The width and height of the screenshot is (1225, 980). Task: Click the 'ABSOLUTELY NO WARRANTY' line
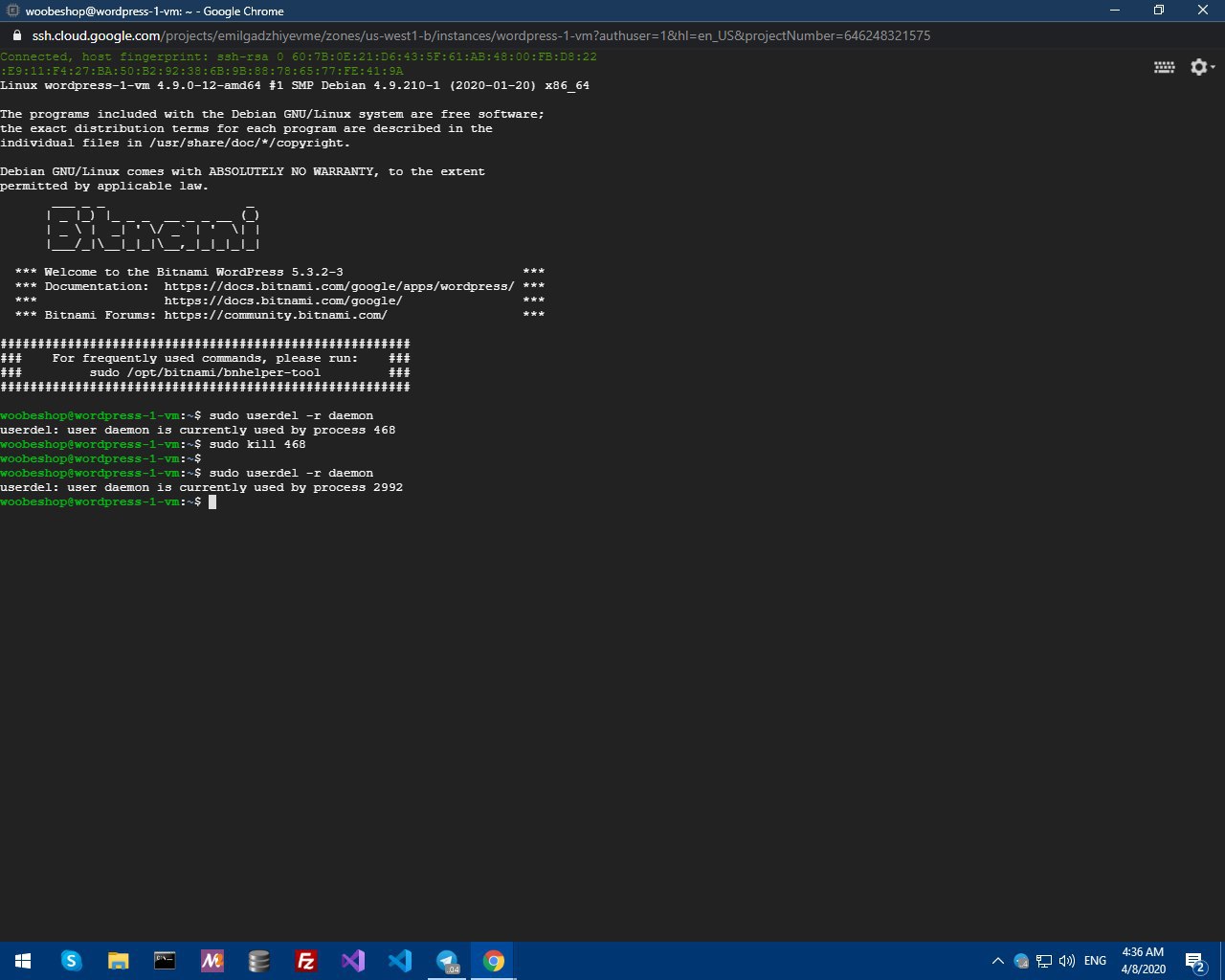tap(242, 171)
